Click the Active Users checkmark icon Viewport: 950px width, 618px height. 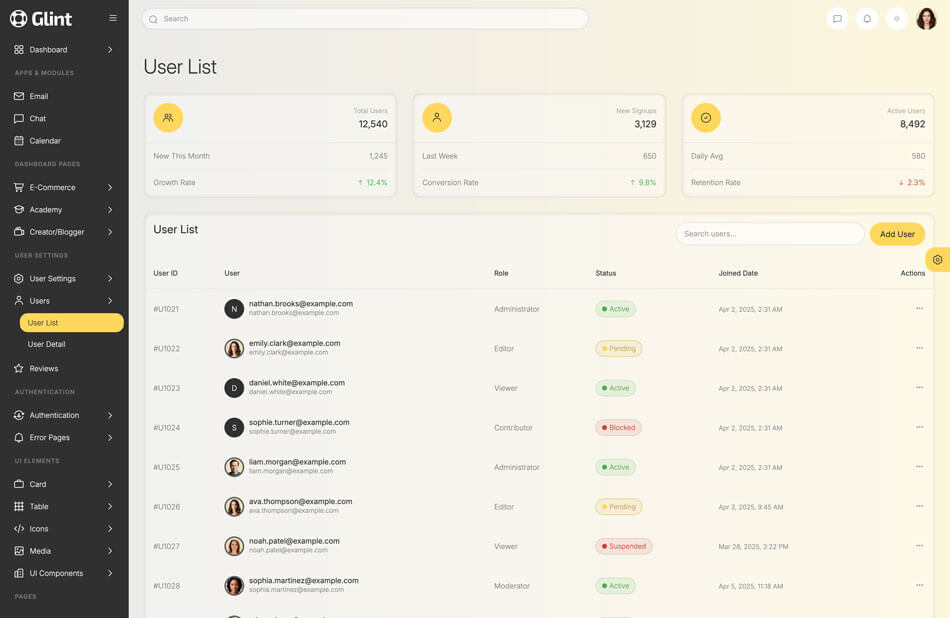706,118
